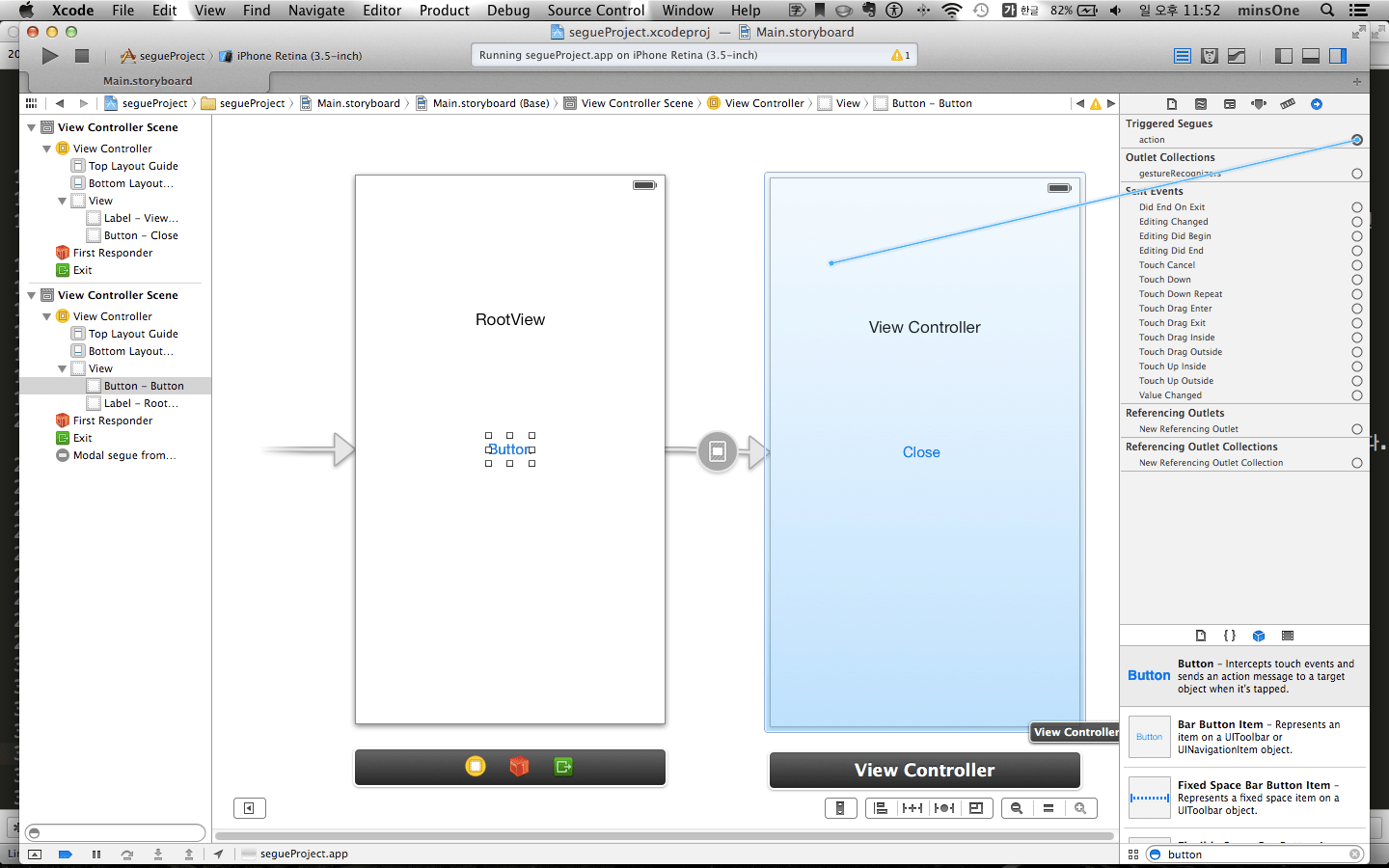Reset canvas zoom to actual size
The width and height of the screenshot is (1389, 868).
pos(1049,808)
